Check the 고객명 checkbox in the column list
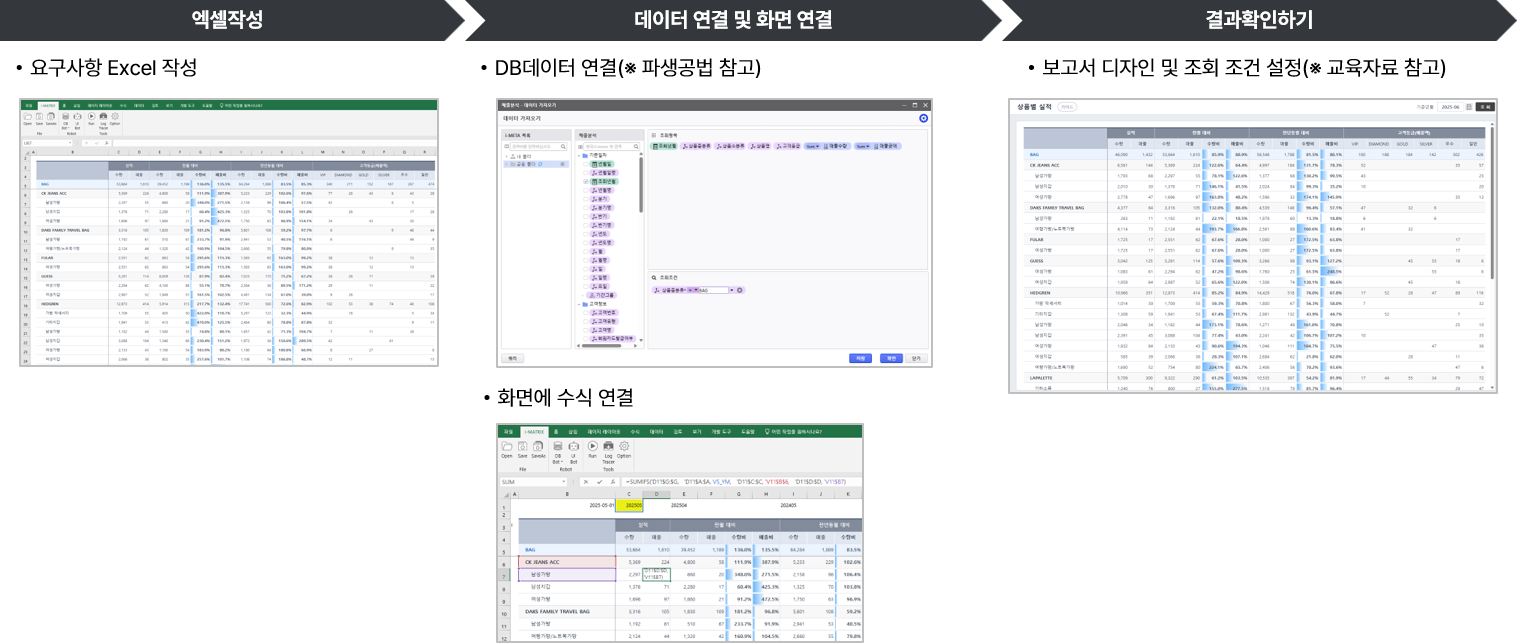This screenshot has height=643, width=1517. pyautogui.click(x=584, y=329)
